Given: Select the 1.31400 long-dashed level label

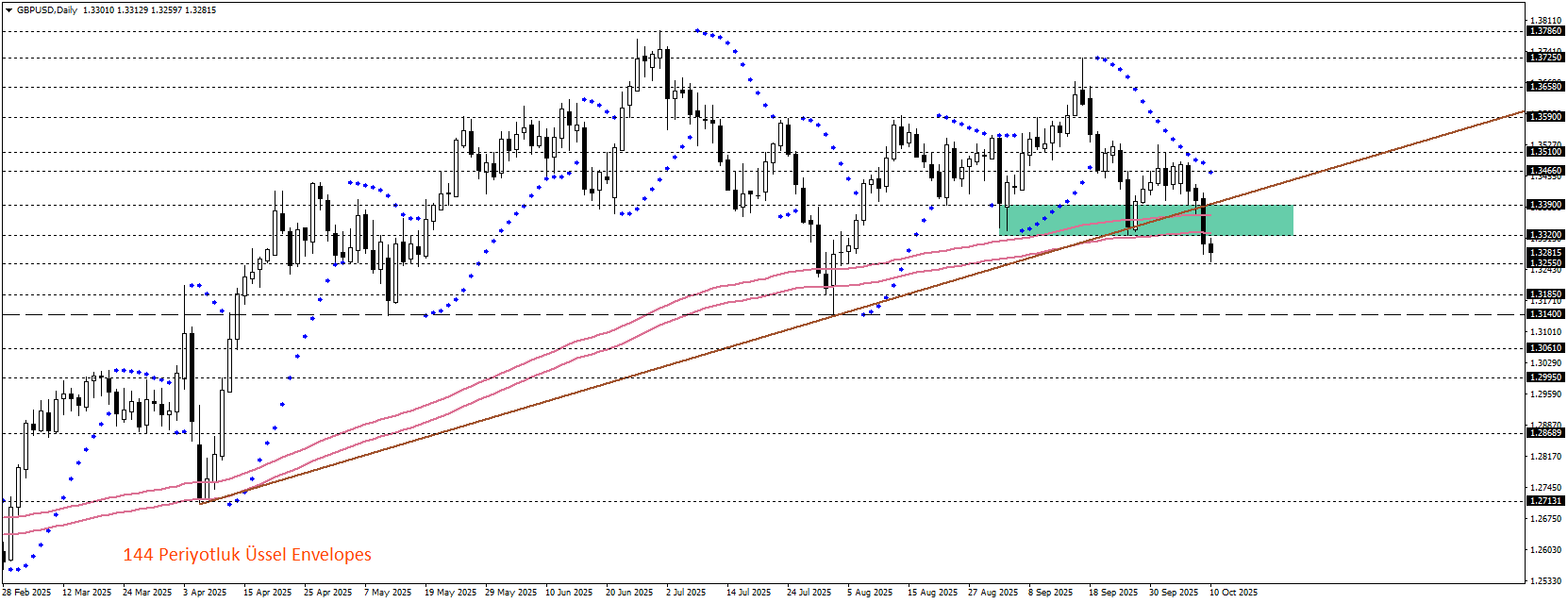Looking at the screenshot, I should [1545, 314].
